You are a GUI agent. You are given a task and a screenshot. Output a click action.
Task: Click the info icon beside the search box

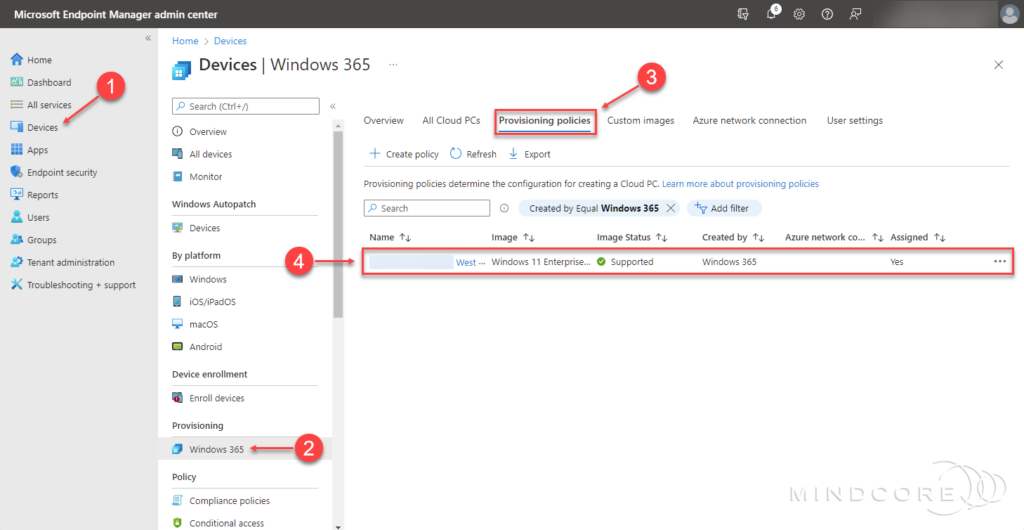pos(504,208)
